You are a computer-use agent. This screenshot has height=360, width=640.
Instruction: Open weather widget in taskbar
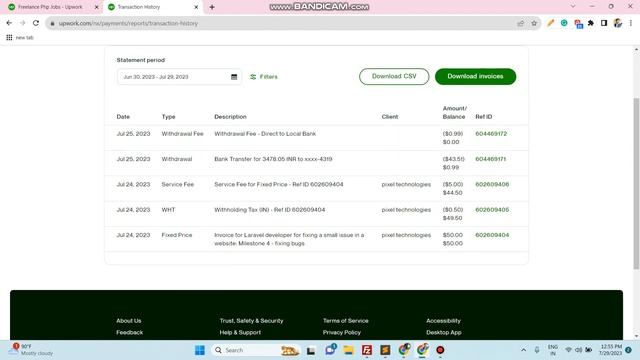(x=32, y=350)
